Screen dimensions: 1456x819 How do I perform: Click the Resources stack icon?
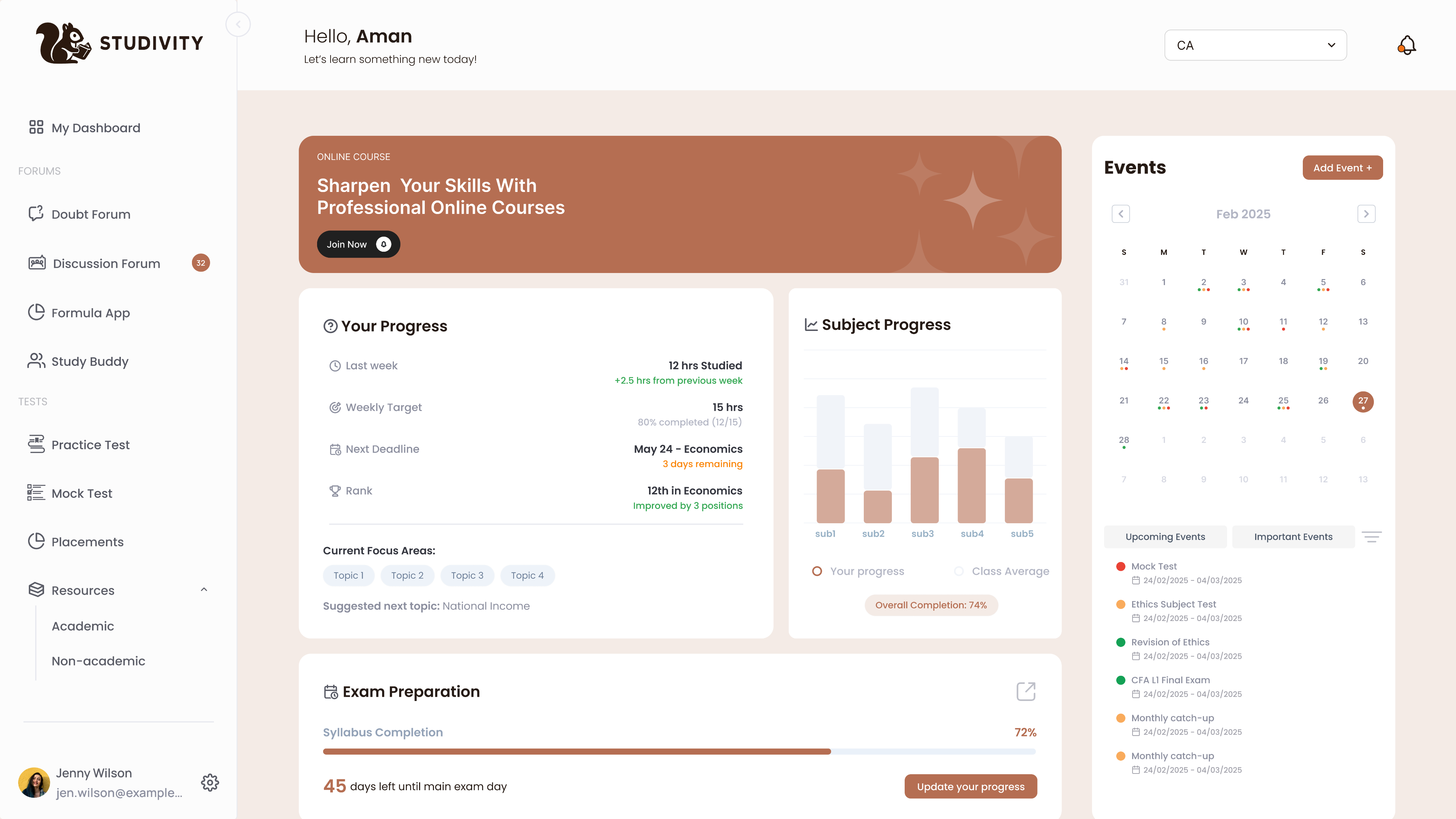36,589
